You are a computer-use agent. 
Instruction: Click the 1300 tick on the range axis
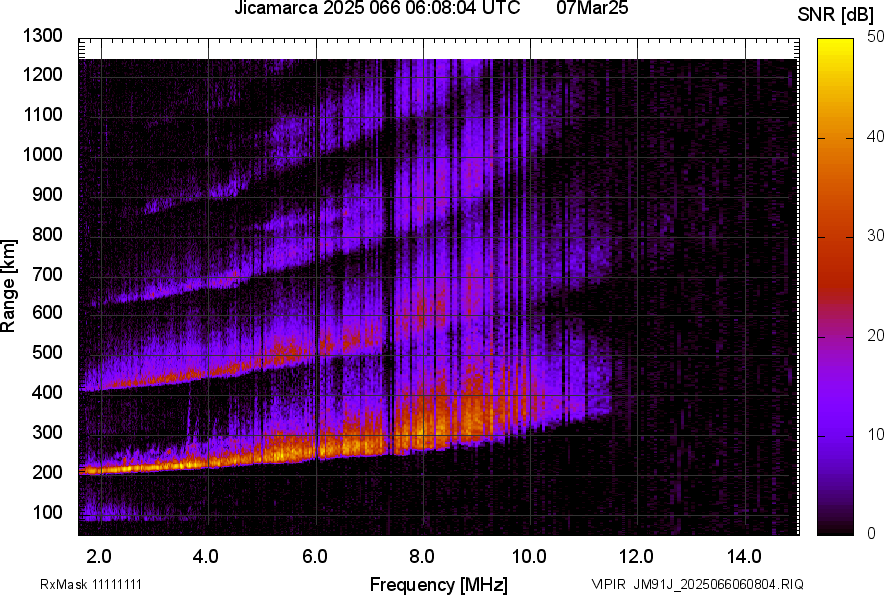[42, 36]
